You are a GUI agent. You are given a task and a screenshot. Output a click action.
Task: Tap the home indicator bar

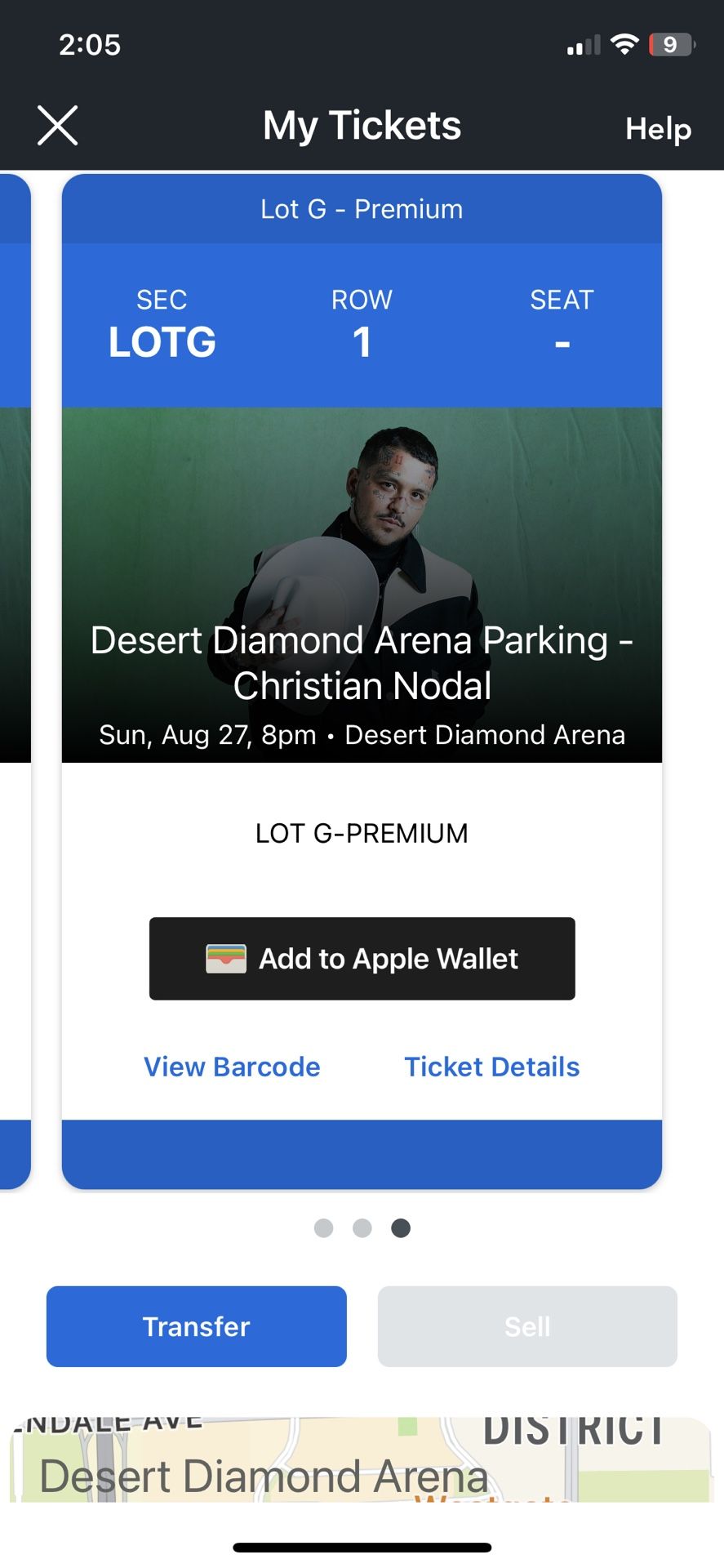362,1547
